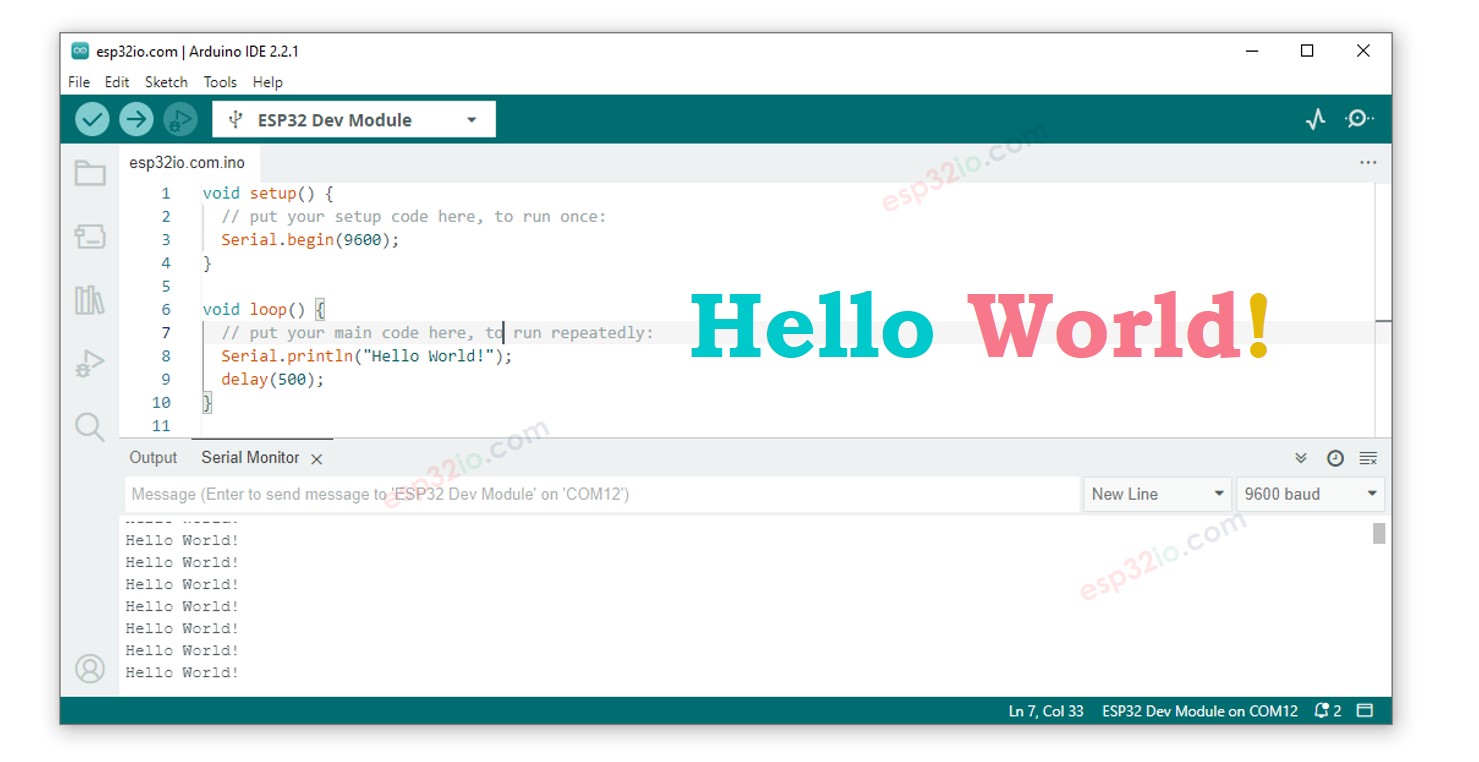This screenshot has width=1479, height=762.
Task: Toggle autoscroll in the Serial Monitor
Action: tap(1301, 458)
